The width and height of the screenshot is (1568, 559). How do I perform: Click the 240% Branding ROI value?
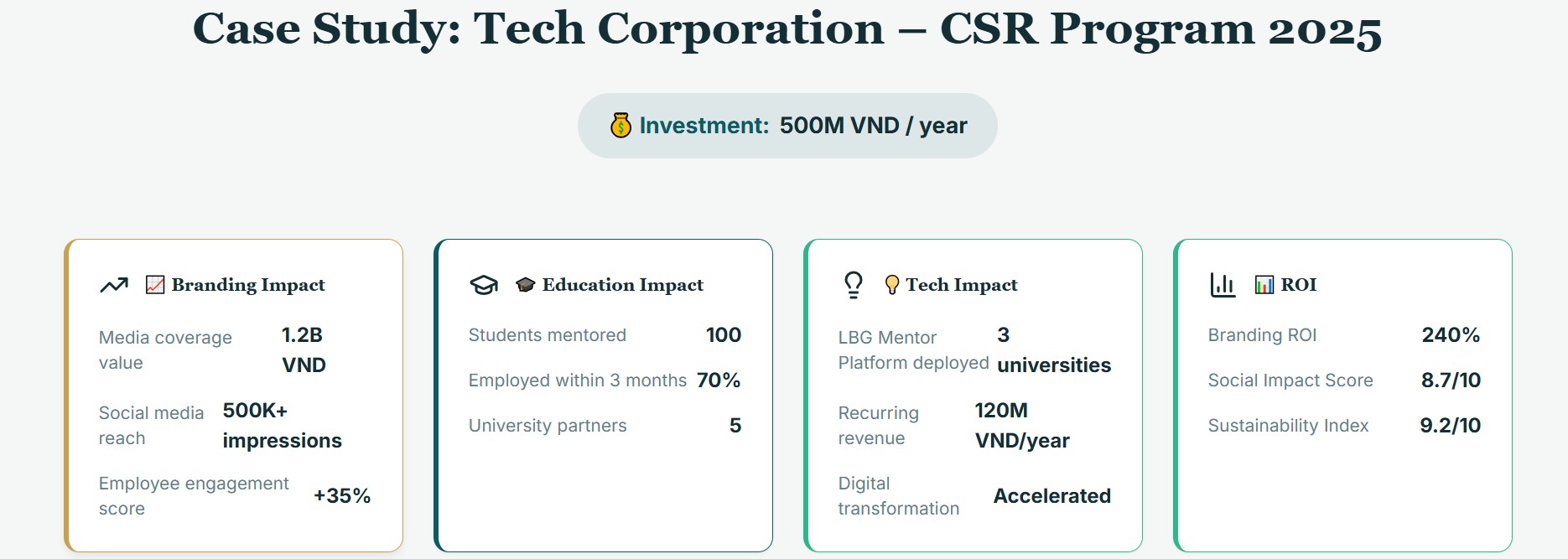(x=1451, y=335)
